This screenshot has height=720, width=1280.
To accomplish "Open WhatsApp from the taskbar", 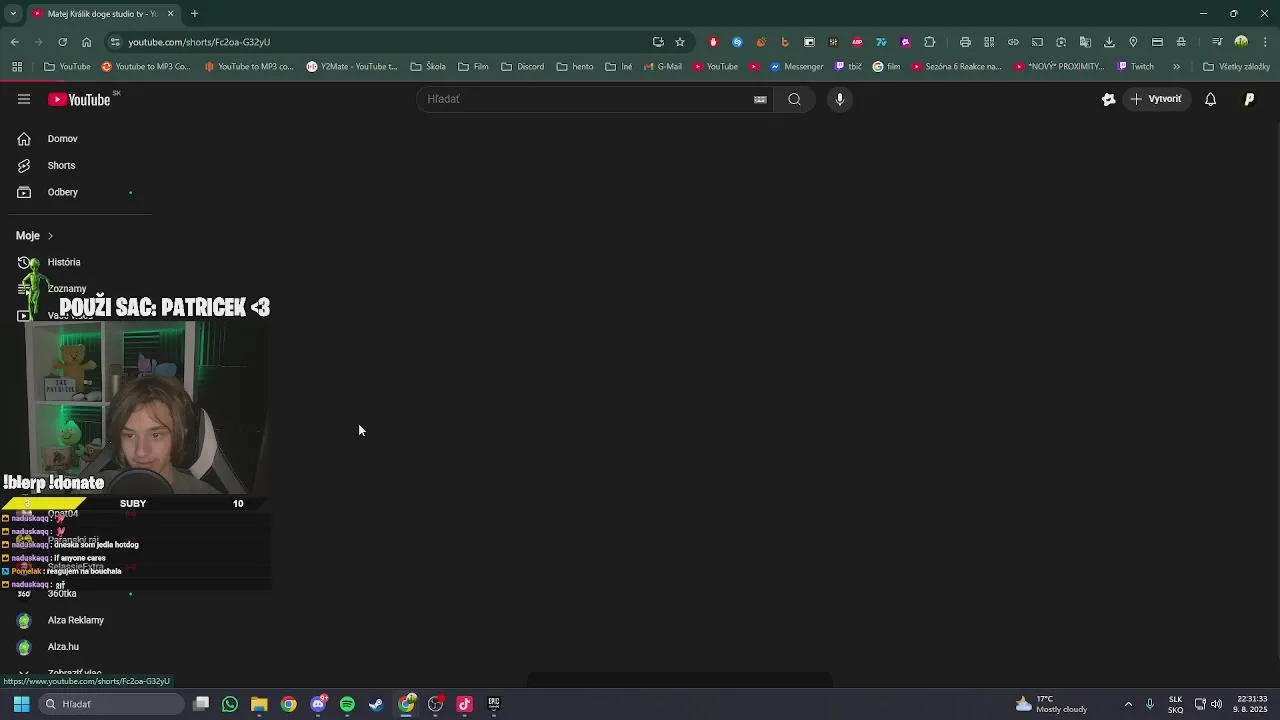I will pos(230,704).
